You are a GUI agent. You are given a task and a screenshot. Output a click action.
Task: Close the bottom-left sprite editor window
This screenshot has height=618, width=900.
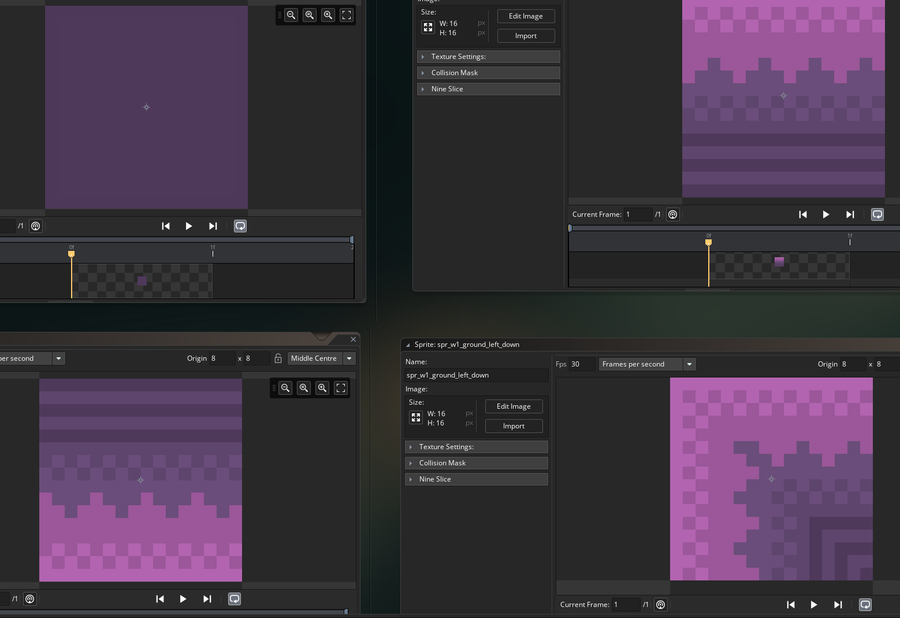point(353,340)
